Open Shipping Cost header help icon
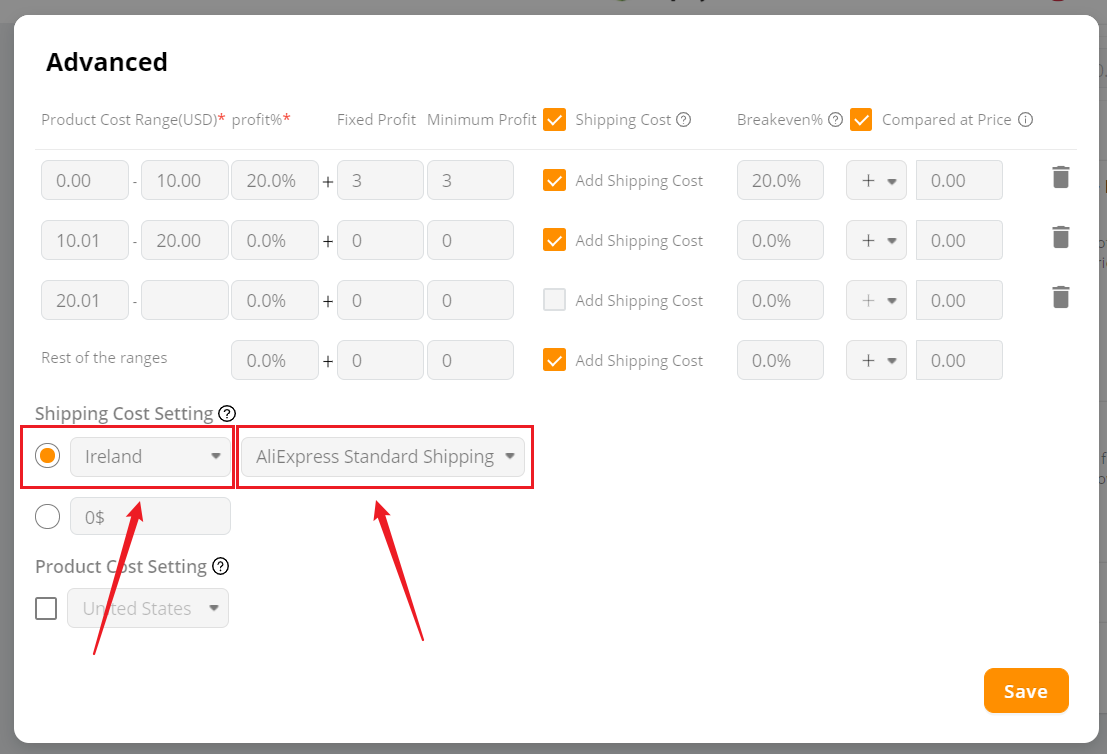Image resolution: width=1107 pixels, height=754 pixels. (683, 119)
